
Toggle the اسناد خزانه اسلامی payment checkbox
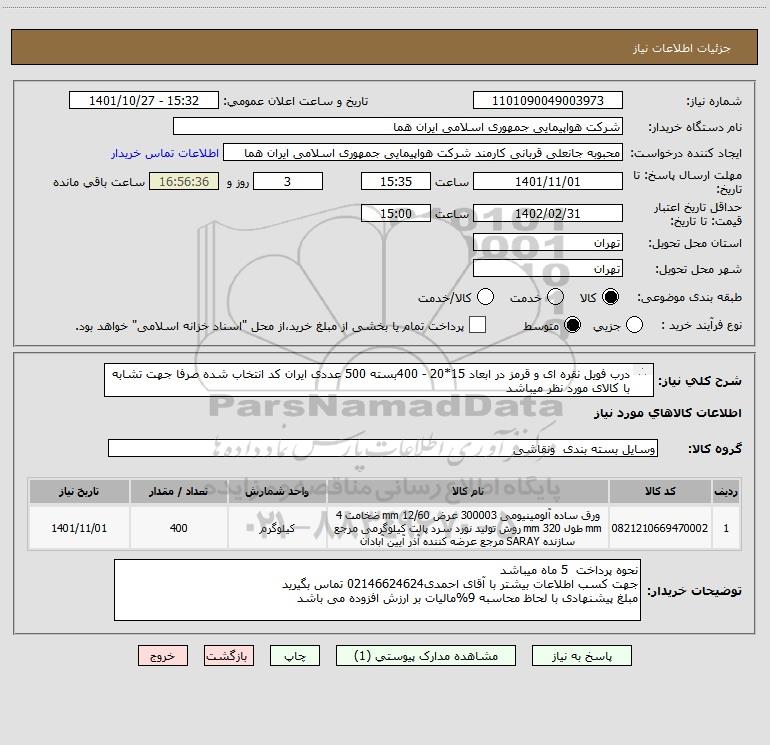(x=477, y=325)
